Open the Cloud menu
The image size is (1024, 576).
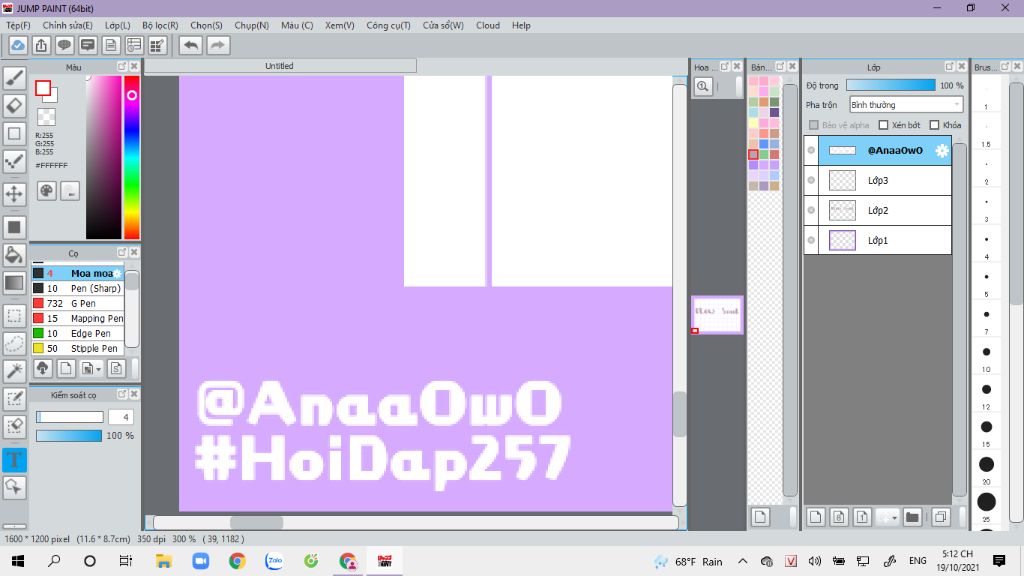coord(488,25)
